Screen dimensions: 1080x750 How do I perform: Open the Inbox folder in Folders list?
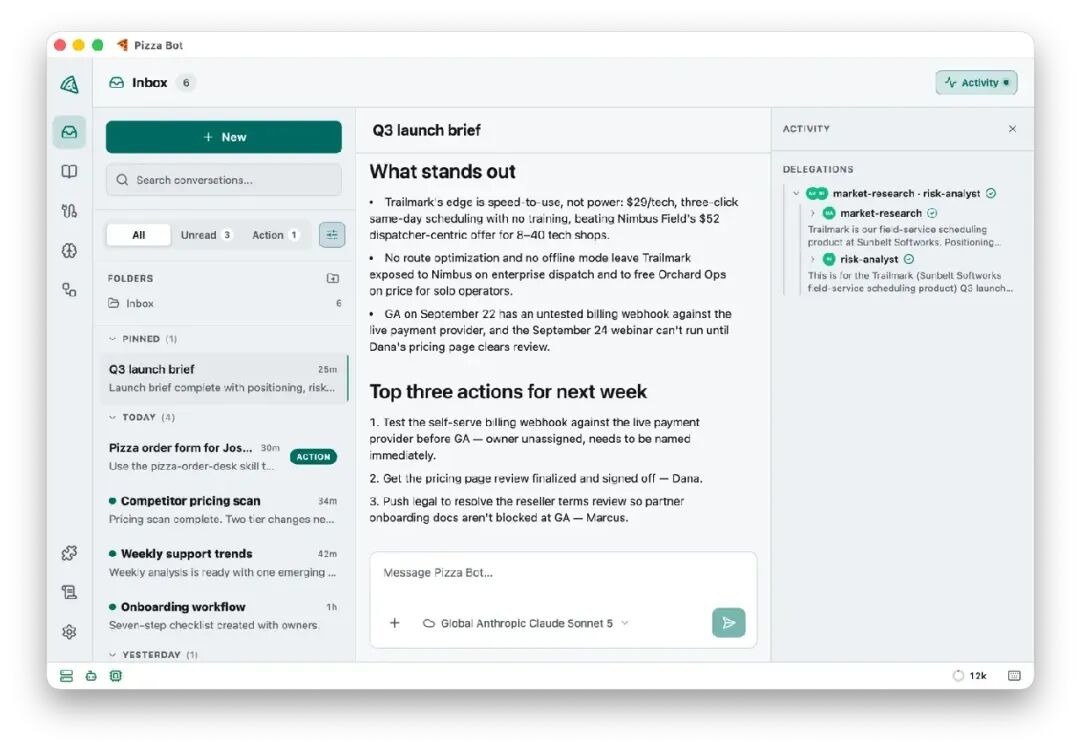[225, 304]
